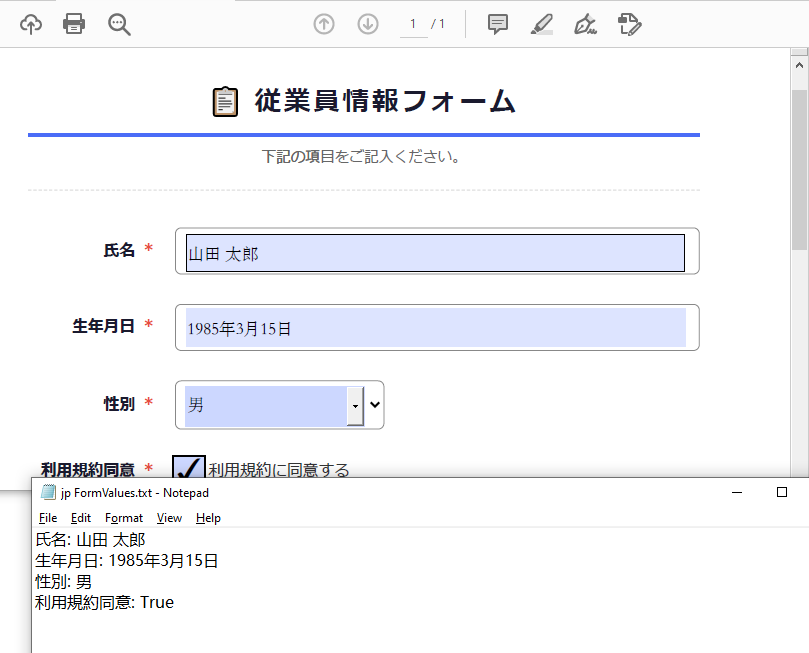
Task: Open the Notepad Edit menu
Action: click(x=81, y=518)
